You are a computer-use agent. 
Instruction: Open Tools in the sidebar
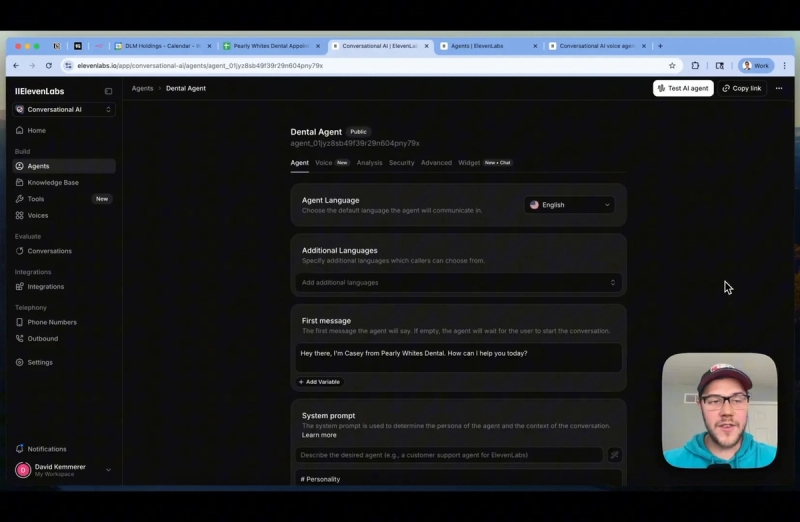click(64, 199)
